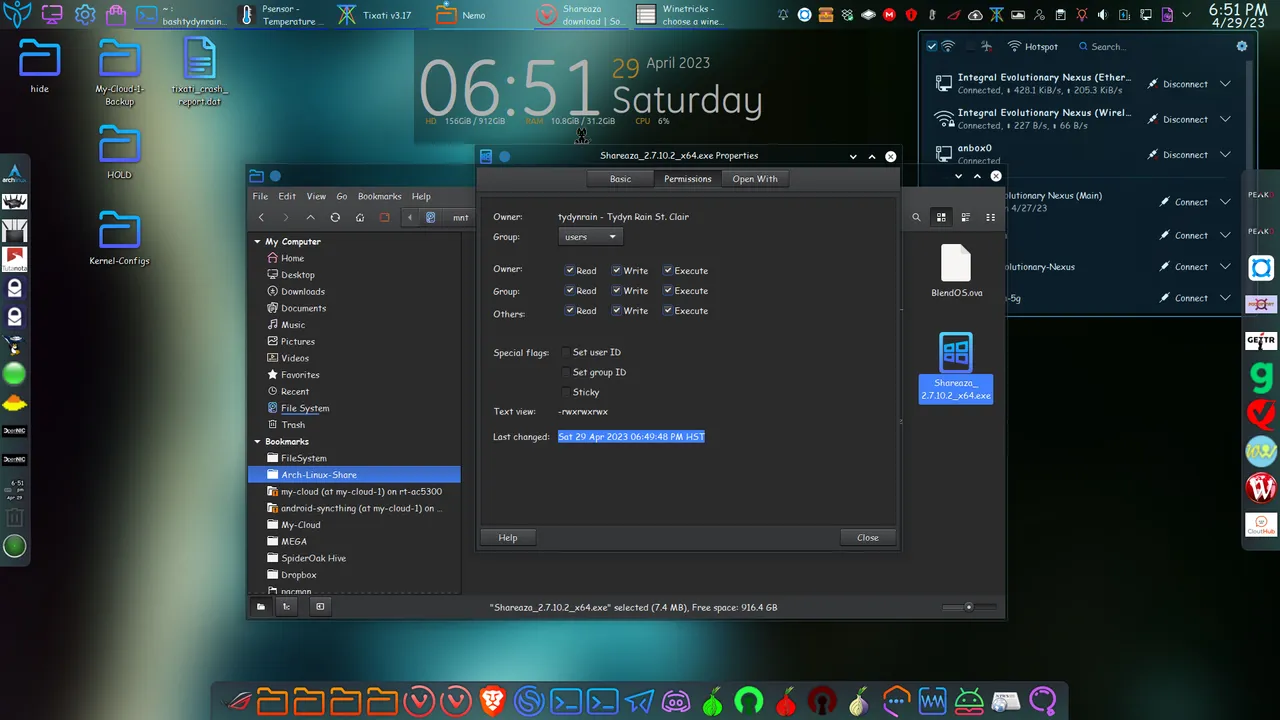Expand details for anbox0 connection

click(1225, 155)
